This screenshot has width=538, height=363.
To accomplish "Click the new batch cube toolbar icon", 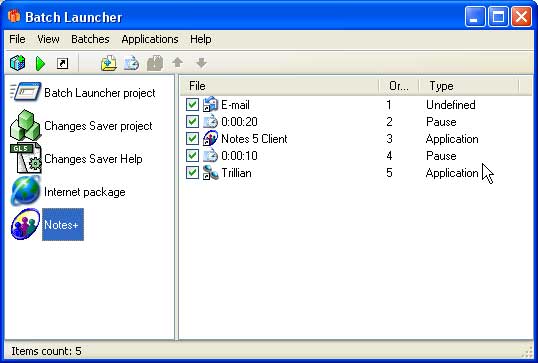I will 17,63.
